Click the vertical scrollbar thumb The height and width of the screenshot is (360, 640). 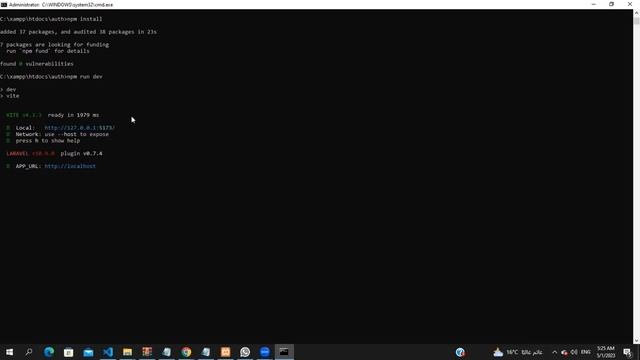click(x=636, y=21)
